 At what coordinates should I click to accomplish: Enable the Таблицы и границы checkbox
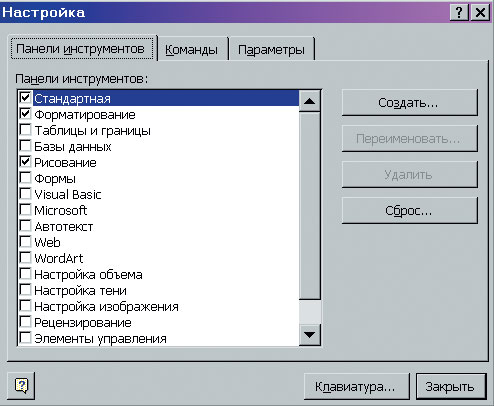[x=26, y=130]
